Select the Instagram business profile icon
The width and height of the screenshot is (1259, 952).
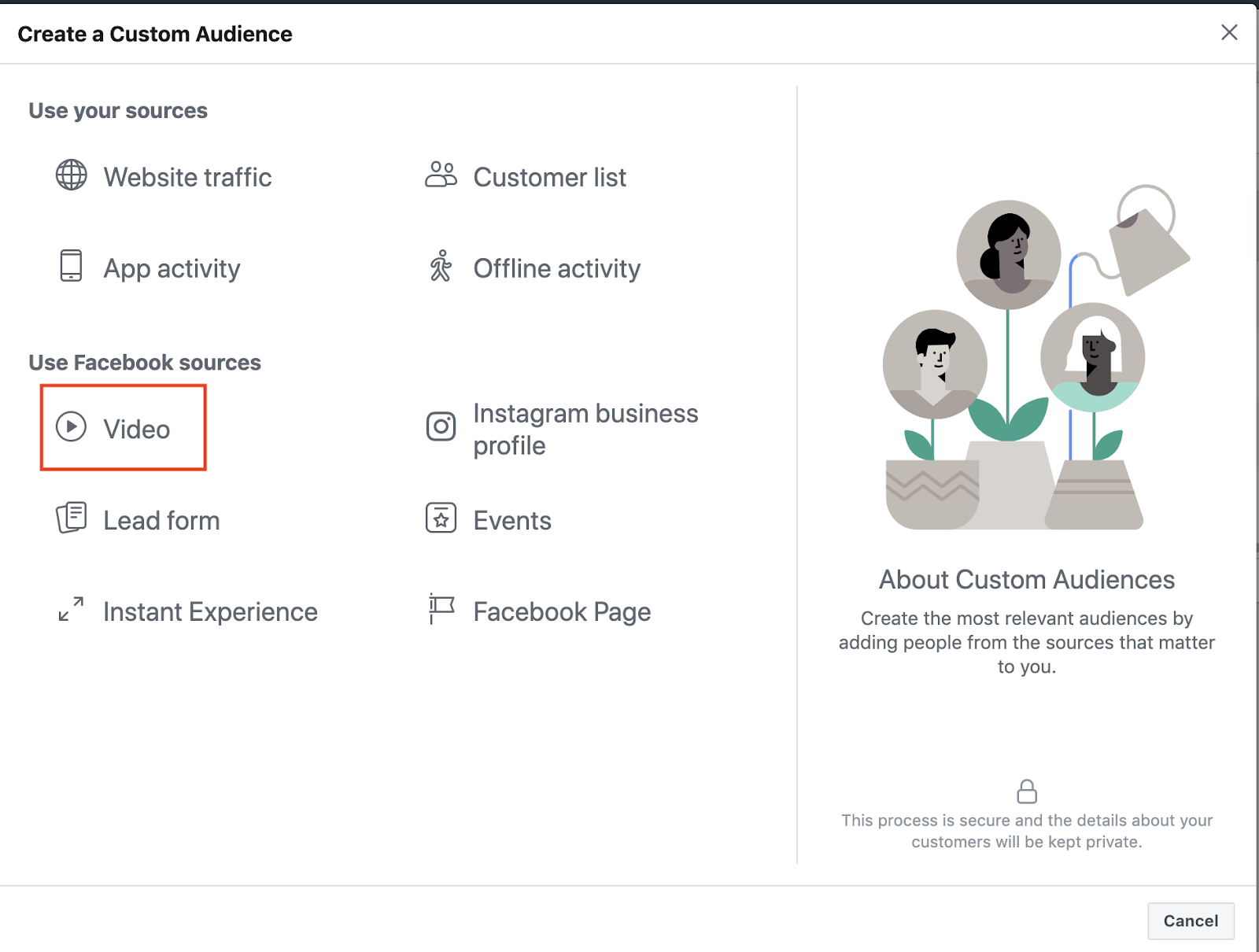click(441, 426)
